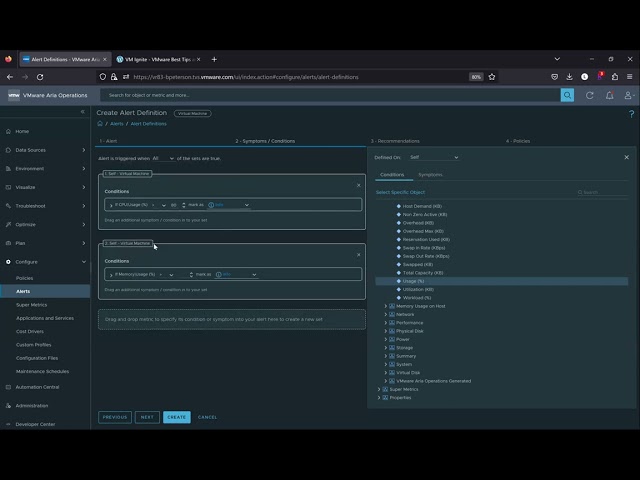The height and width of the screenshot is (480, 640).
Task: Click the refresh icon in Aria header
Action: click(x=589, y=96)
